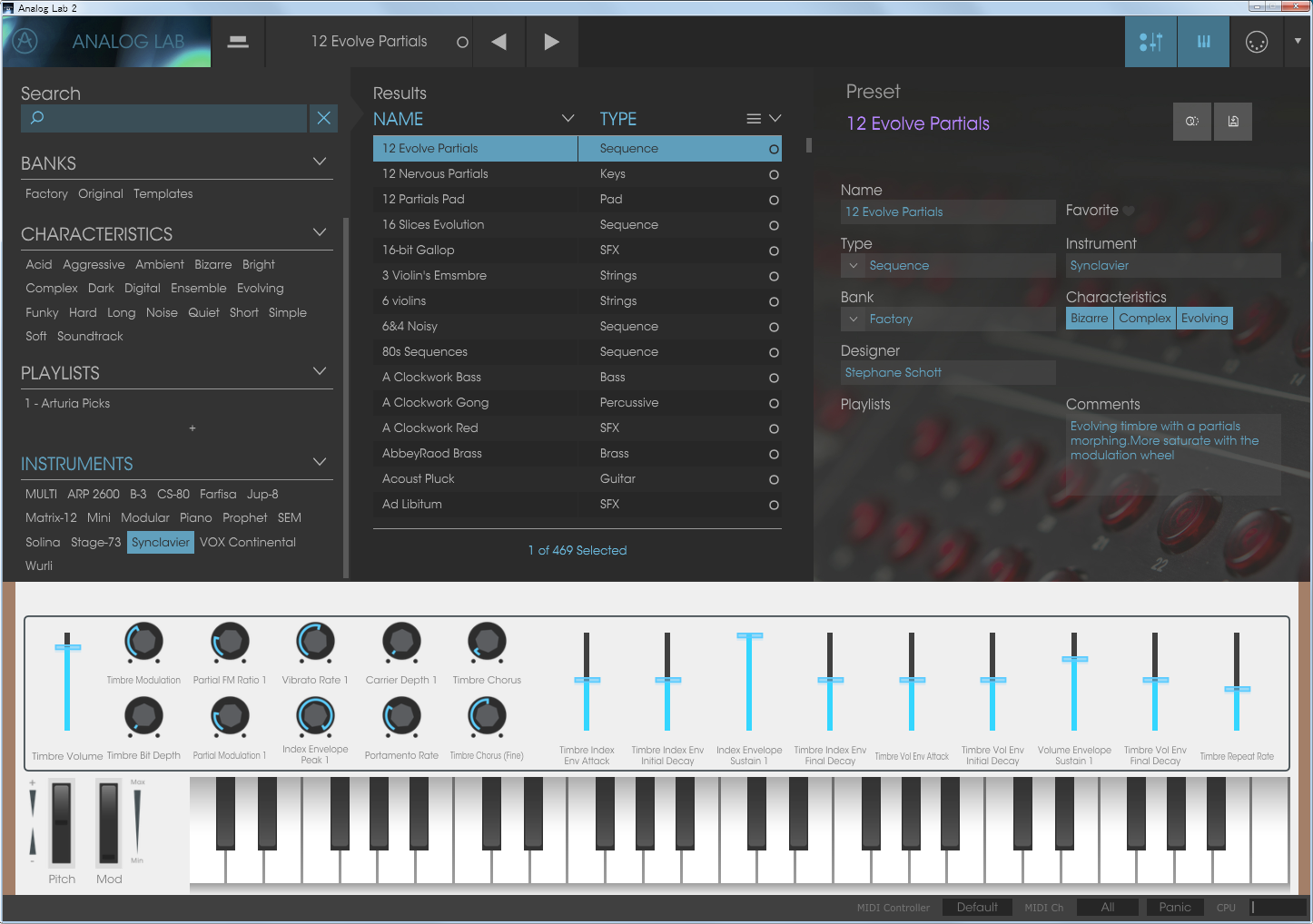This screenshot has height=924, width=1313.
Task: Collapse the INSTRUMENTS section
Action: (320, 462)
